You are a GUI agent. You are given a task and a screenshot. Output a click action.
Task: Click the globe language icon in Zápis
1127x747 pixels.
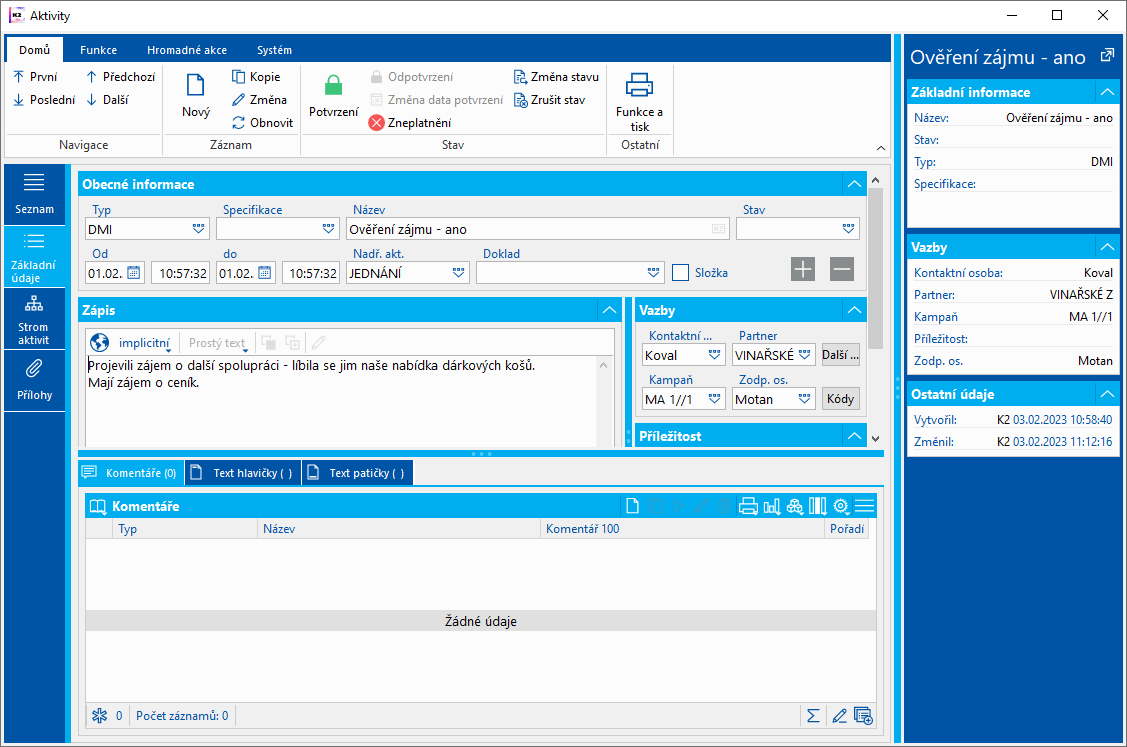99,343
